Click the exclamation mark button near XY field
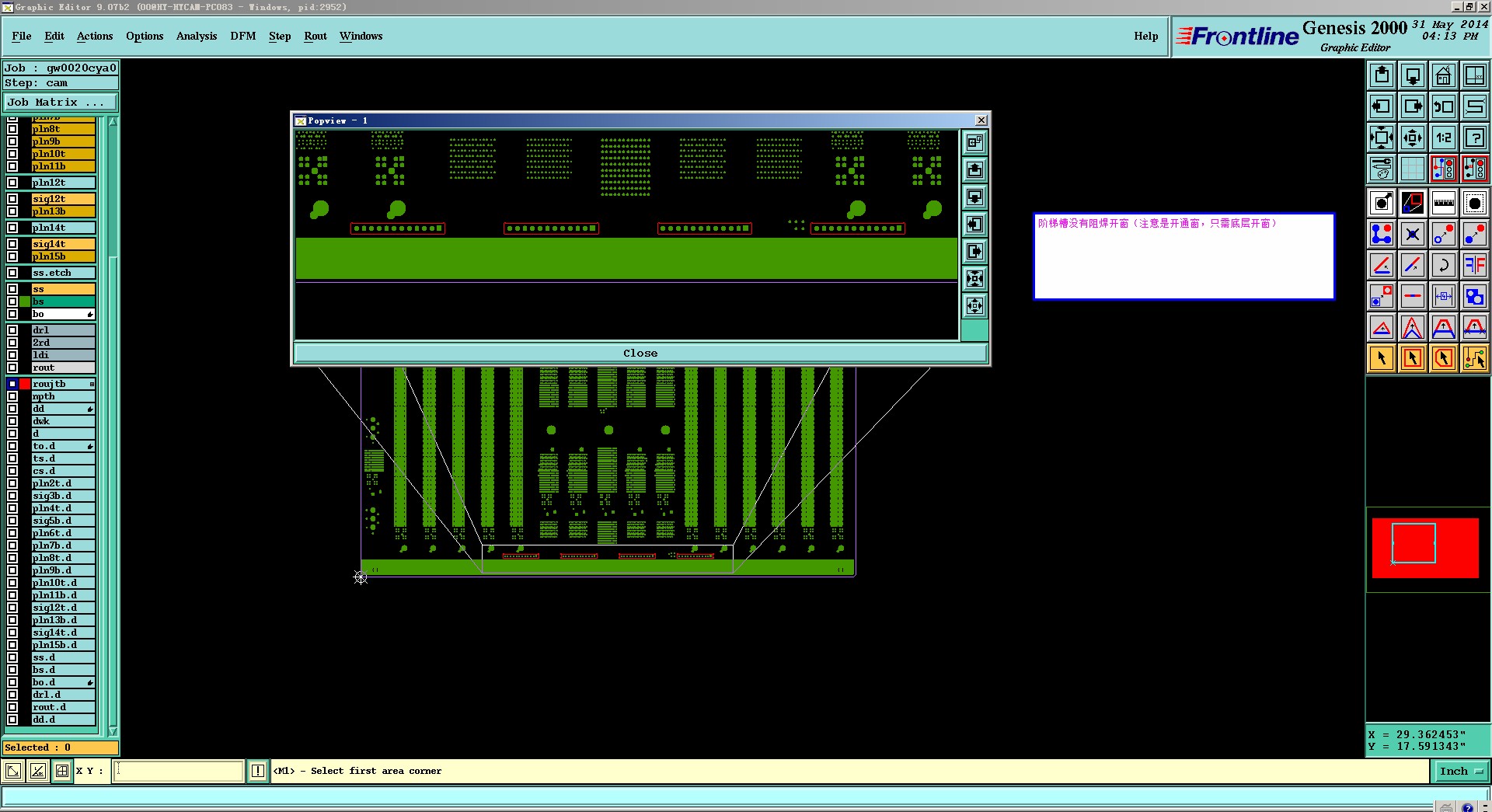Image resolution: width=1492 pixels, height=812 pixels. coord(258,771)
